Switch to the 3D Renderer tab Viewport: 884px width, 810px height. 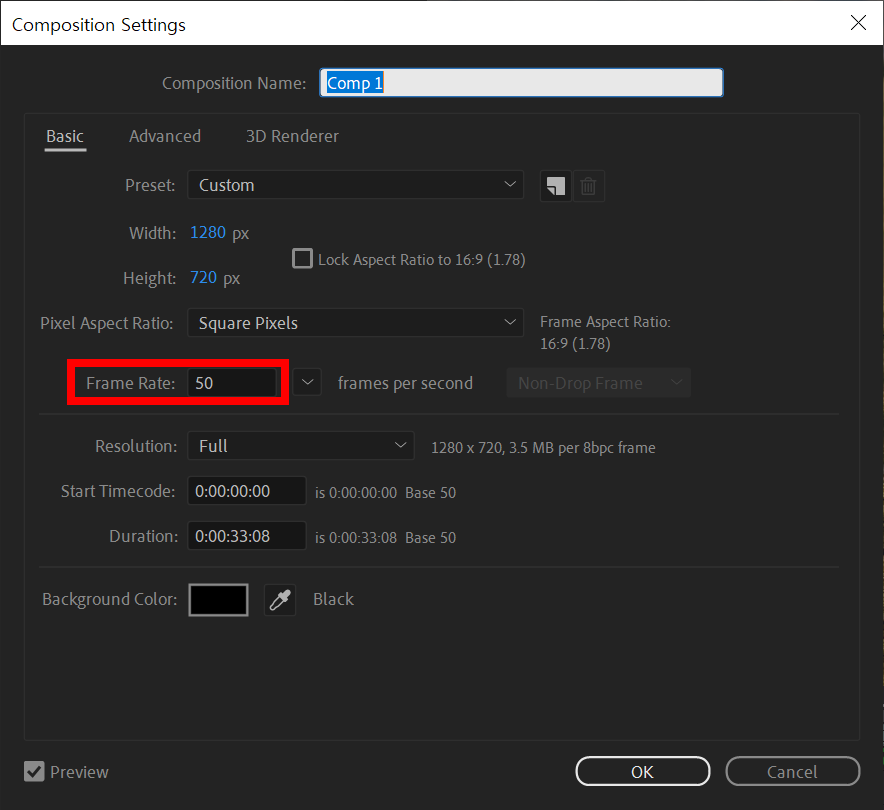(x=292, y=136)
